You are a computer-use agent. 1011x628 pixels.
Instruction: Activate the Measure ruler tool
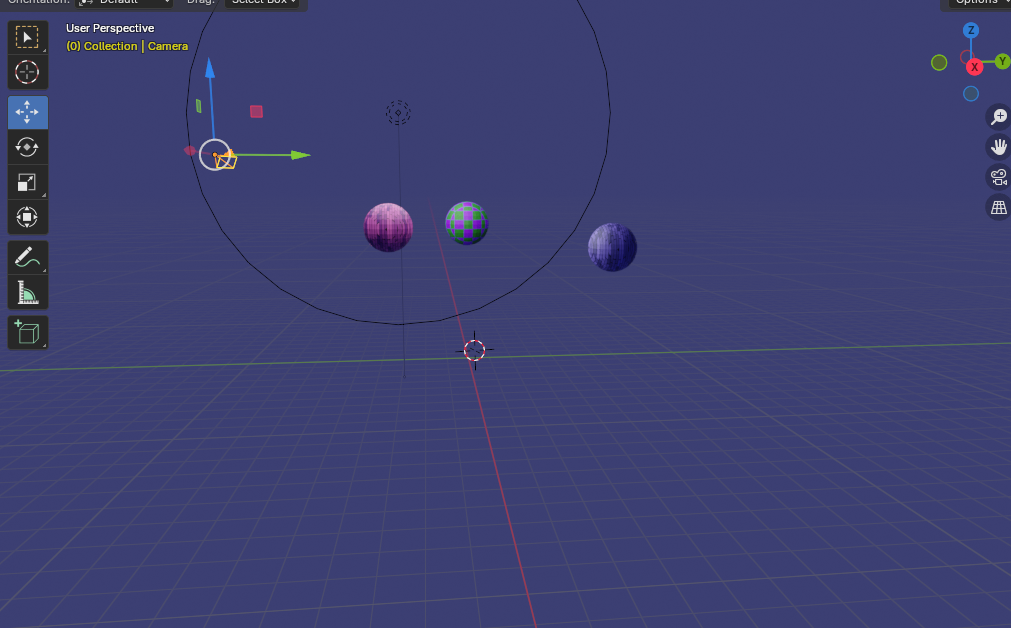28,292
